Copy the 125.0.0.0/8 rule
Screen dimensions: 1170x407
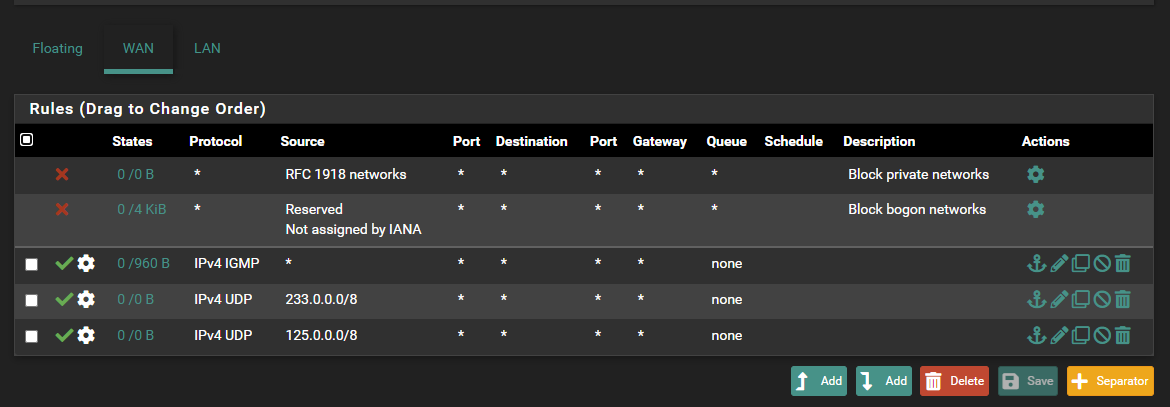click(1080, 336)
